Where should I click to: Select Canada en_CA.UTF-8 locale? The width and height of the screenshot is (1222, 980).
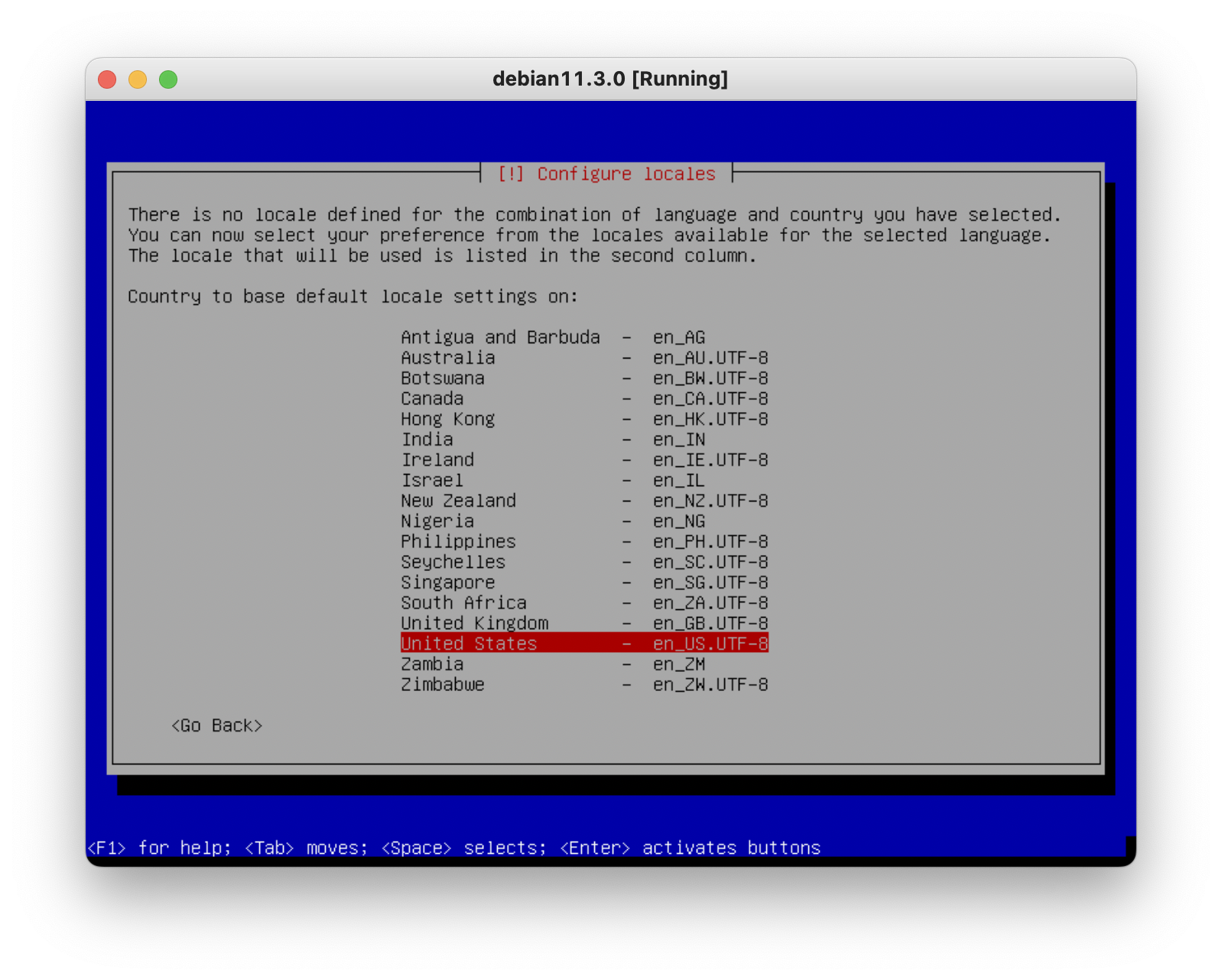tap(584, 399)
